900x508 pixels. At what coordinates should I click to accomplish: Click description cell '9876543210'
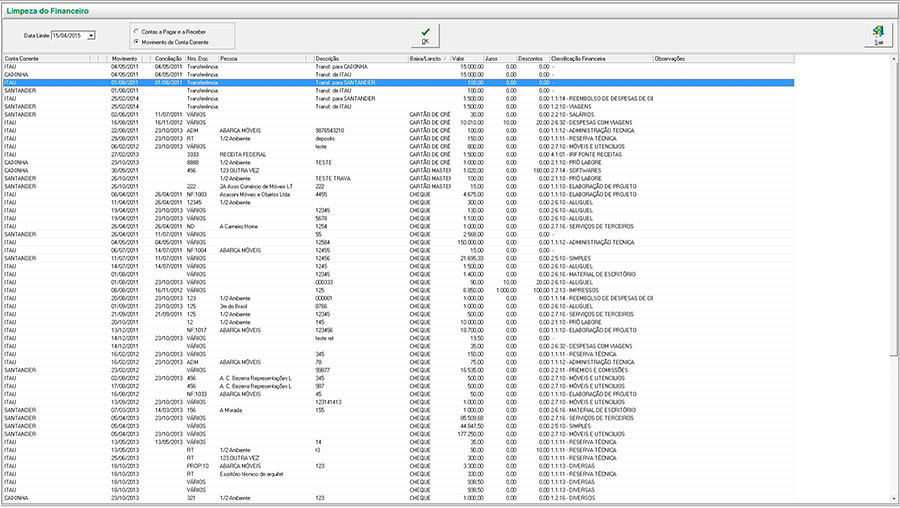[329, 131]
